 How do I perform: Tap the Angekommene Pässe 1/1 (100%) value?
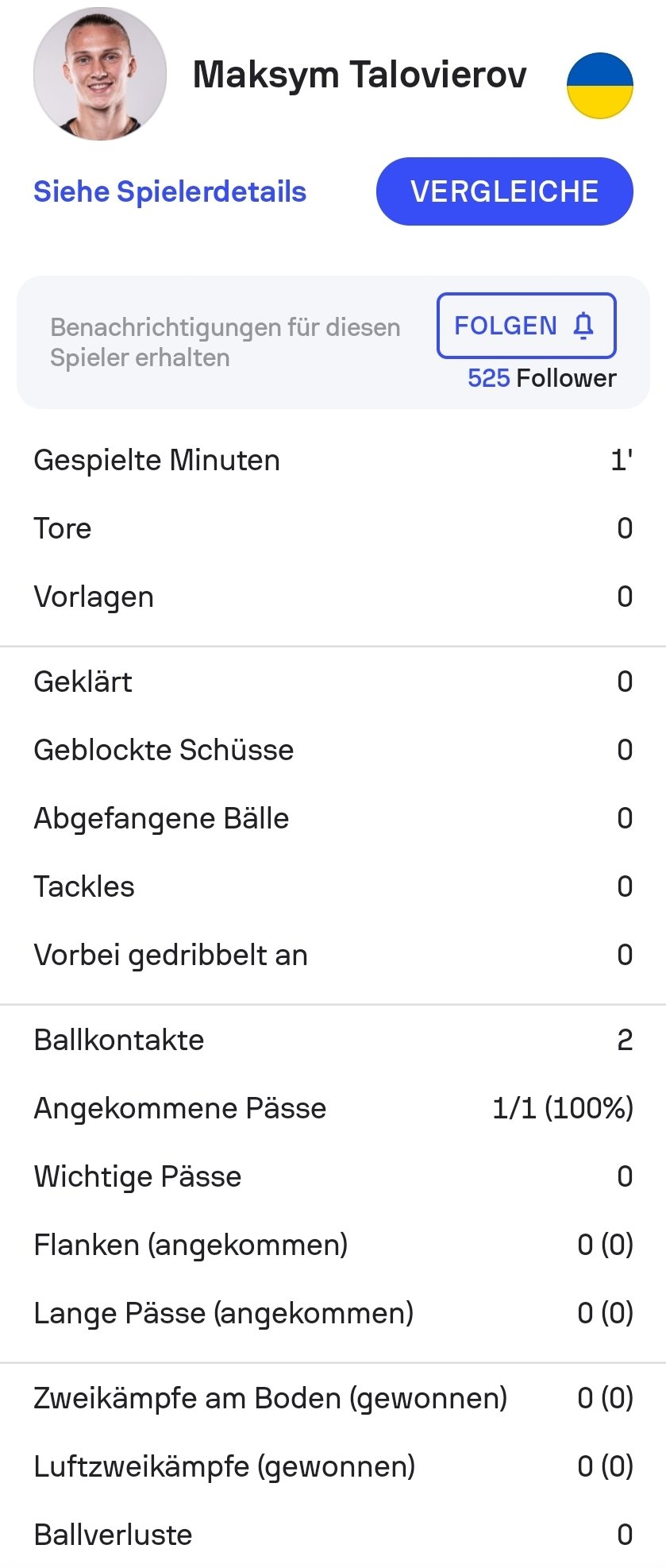click(563, 1109)
